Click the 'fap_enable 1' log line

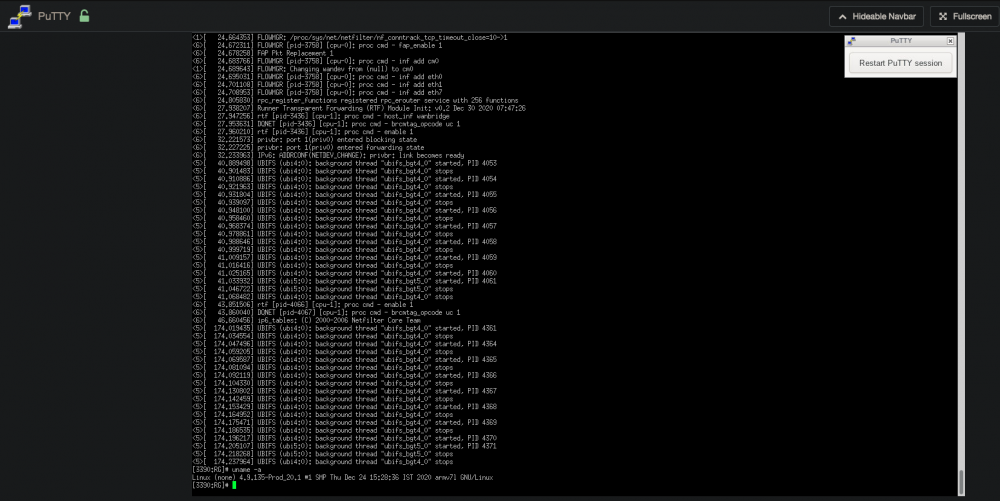point(317,45)
